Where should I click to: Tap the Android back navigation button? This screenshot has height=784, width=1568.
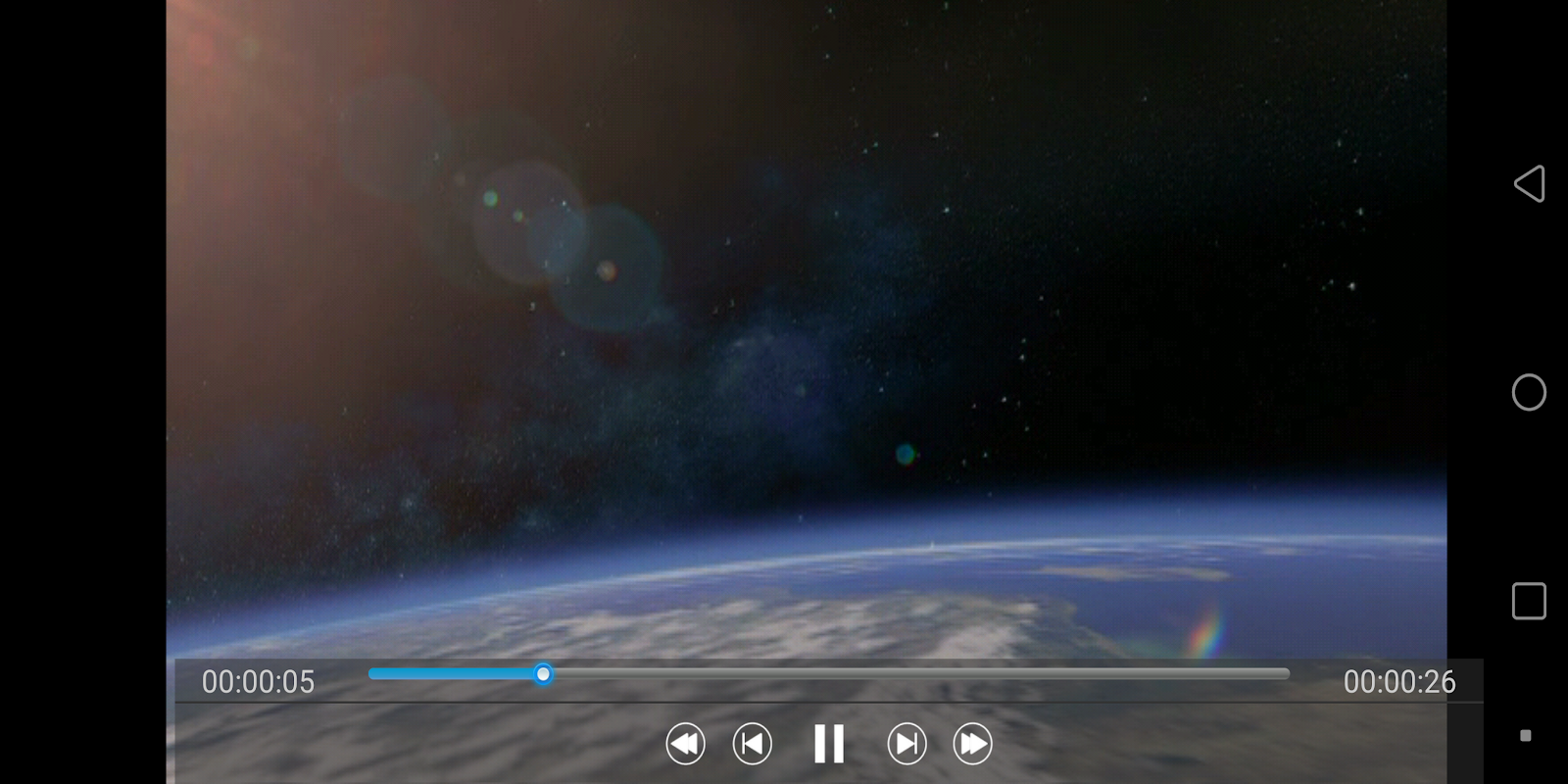[1529, 183]
